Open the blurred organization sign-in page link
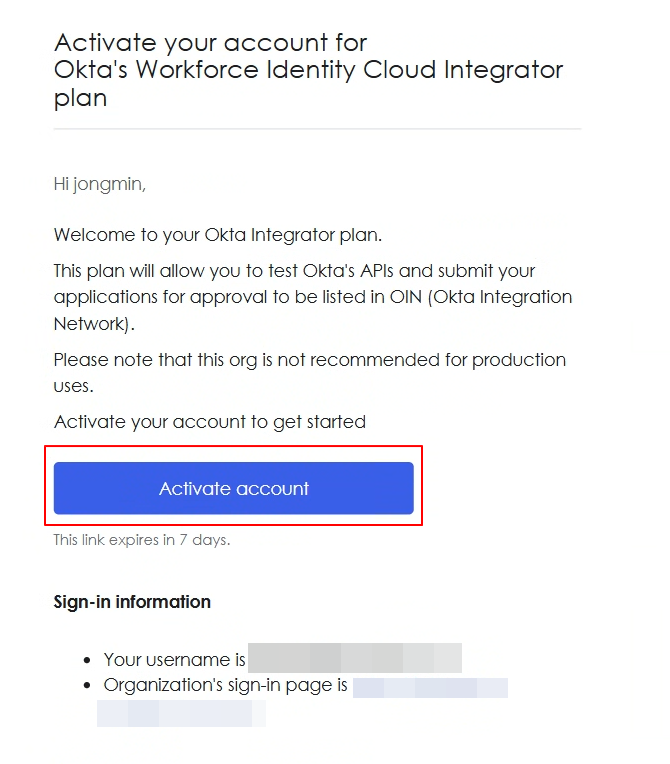The width and height of the screenshot is (670, 764). click(430, 688)
